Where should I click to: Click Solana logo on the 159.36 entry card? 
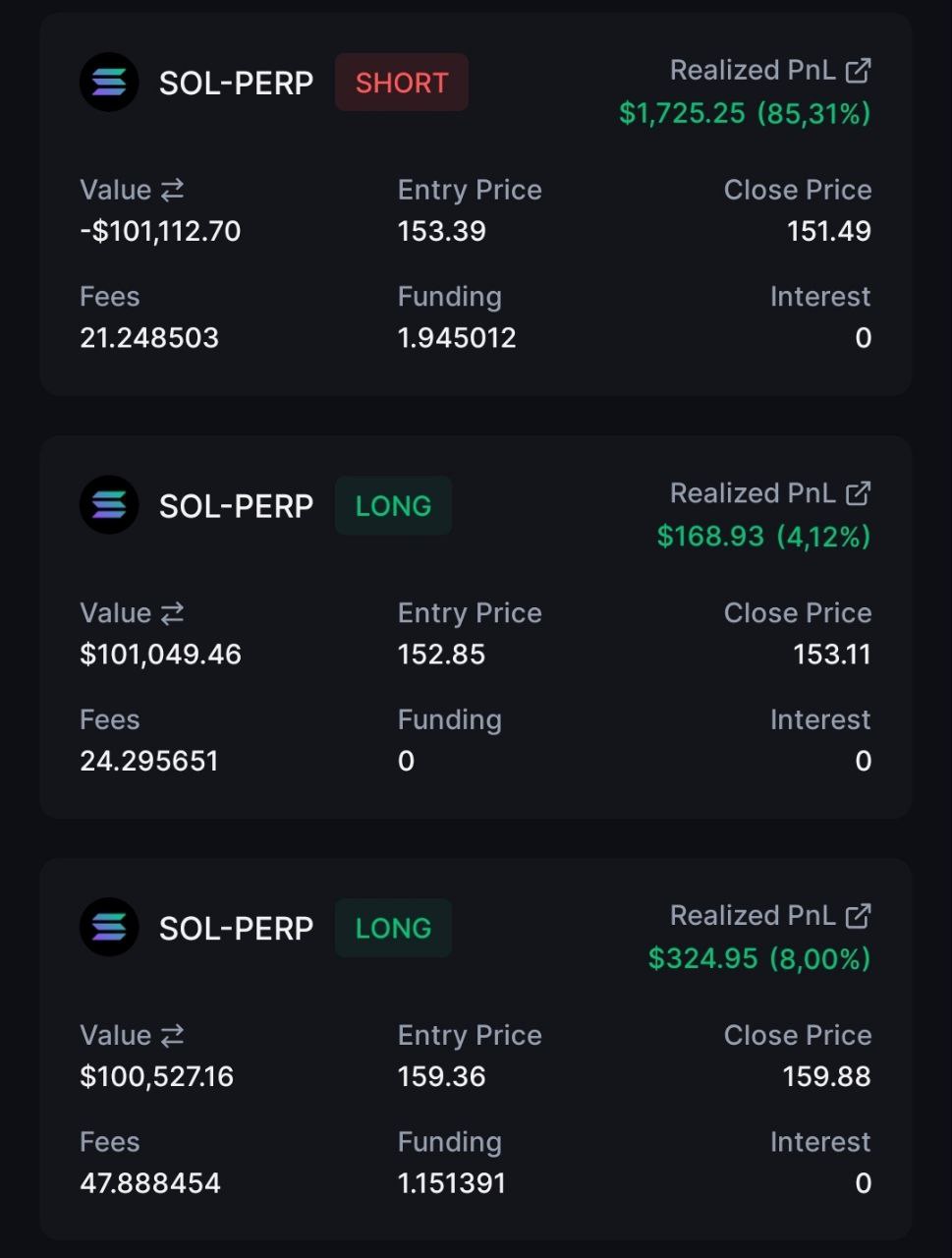(109, 928)
